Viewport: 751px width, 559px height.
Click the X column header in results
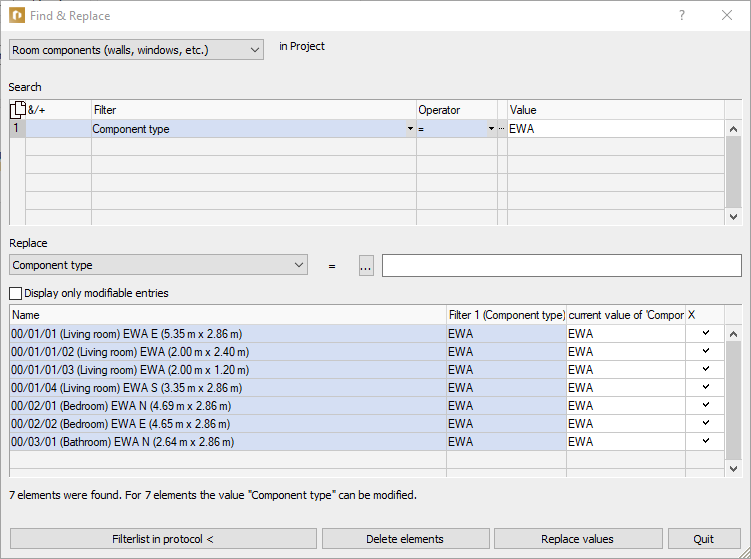tap(705, 315)
